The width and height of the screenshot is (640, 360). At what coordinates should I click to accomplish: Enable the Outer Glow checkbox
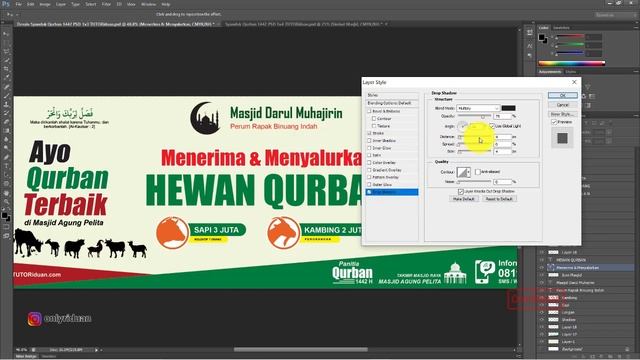369,184
